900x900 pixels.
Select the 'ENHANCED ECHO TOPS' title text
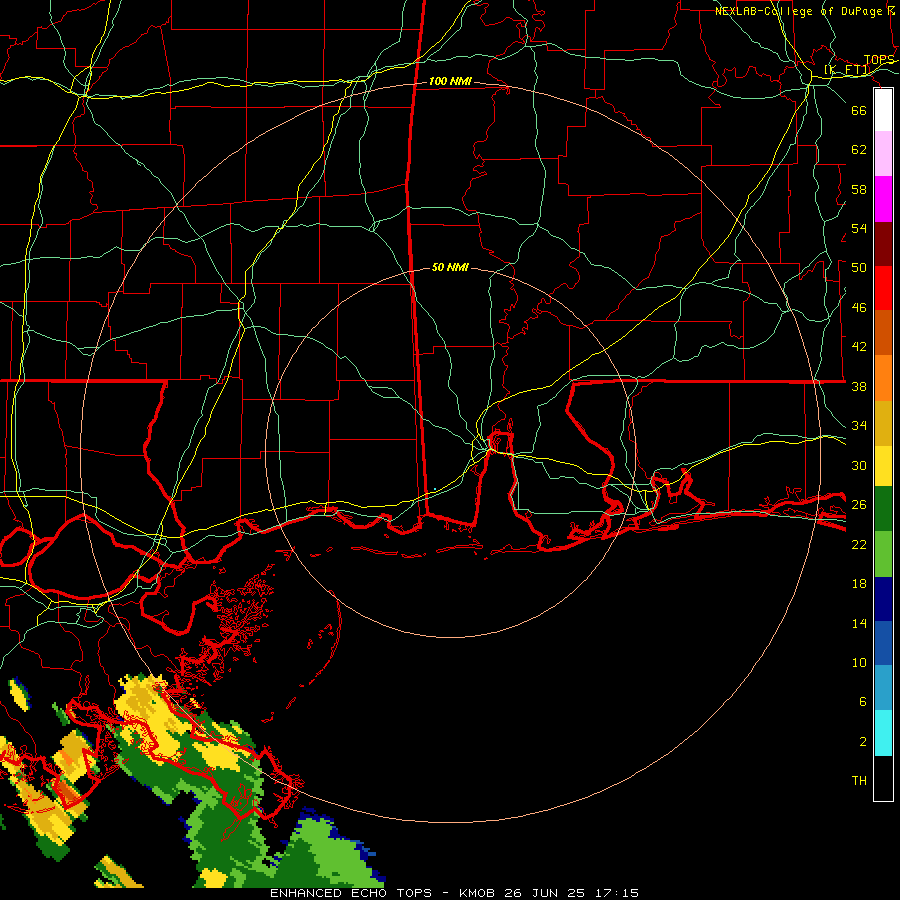[x=354, y=893]
